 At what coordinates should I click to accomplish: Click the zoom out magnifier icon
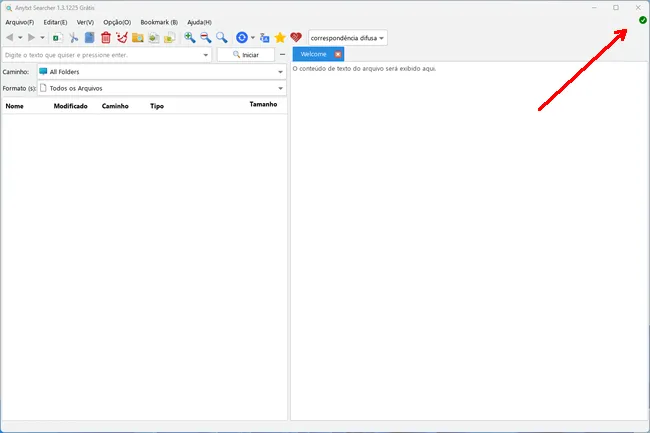(x=206, y=38)
